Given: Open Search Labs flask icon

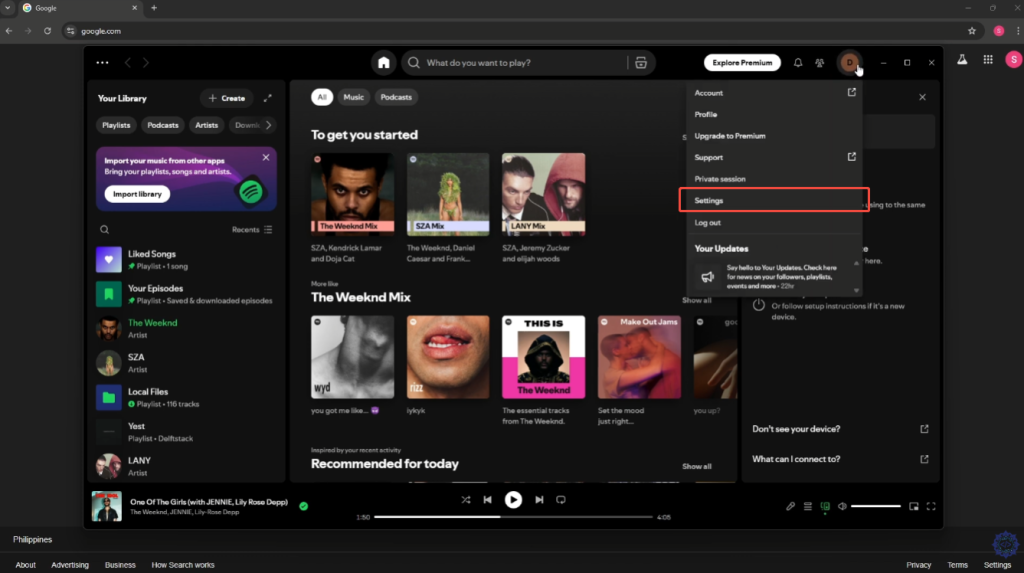Looking at the screenshot, I should click(962, 59).
